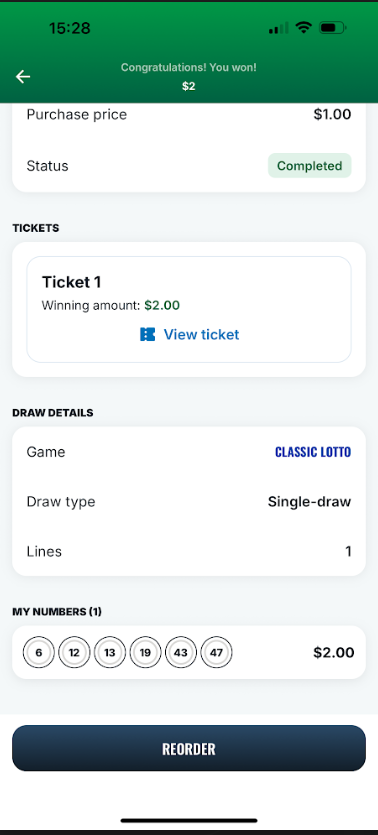Screen dimensions: 378x835
Task: Select number ball 6
Action: pos(39,652)
